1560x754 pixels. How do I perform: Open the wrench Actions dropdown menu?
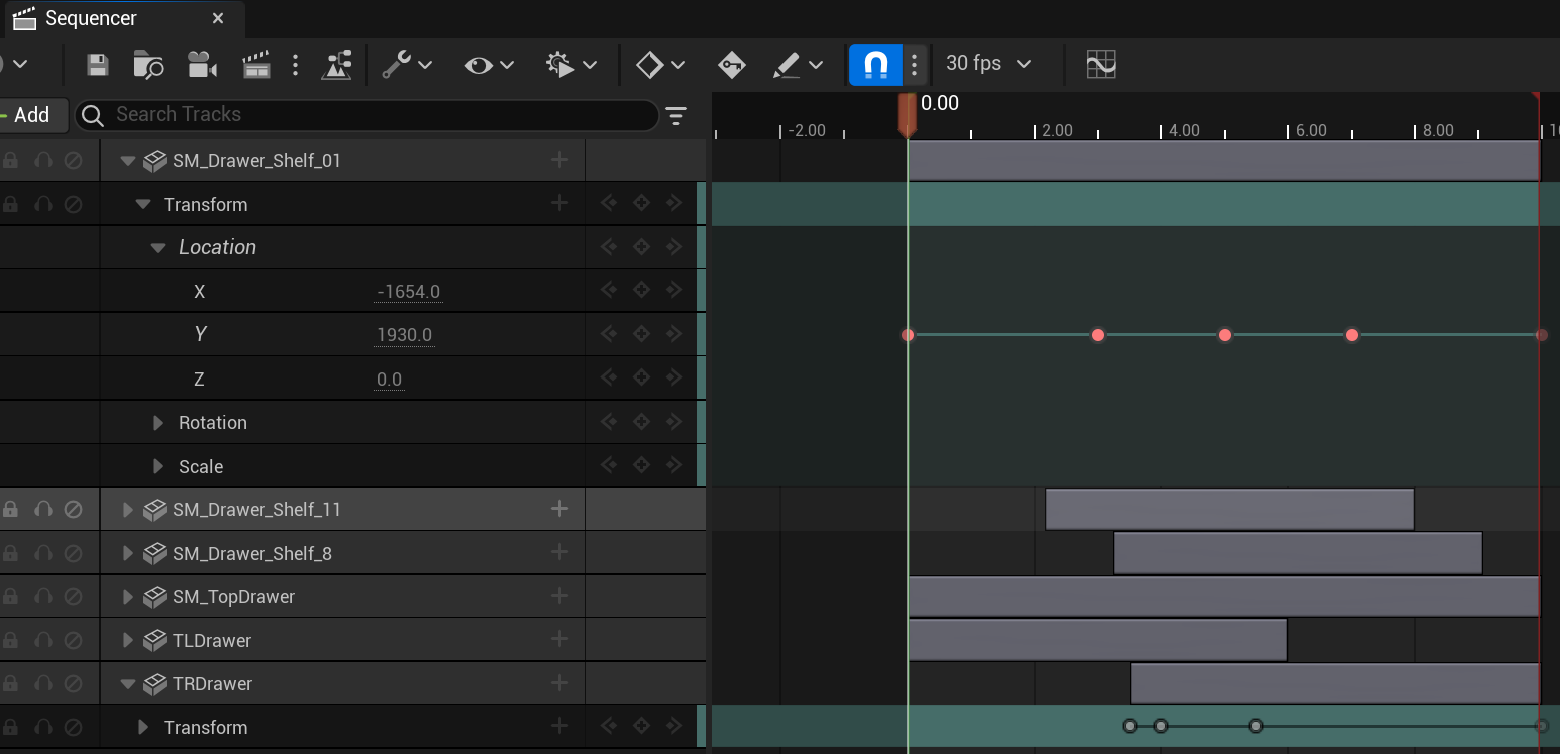(407, 65)
